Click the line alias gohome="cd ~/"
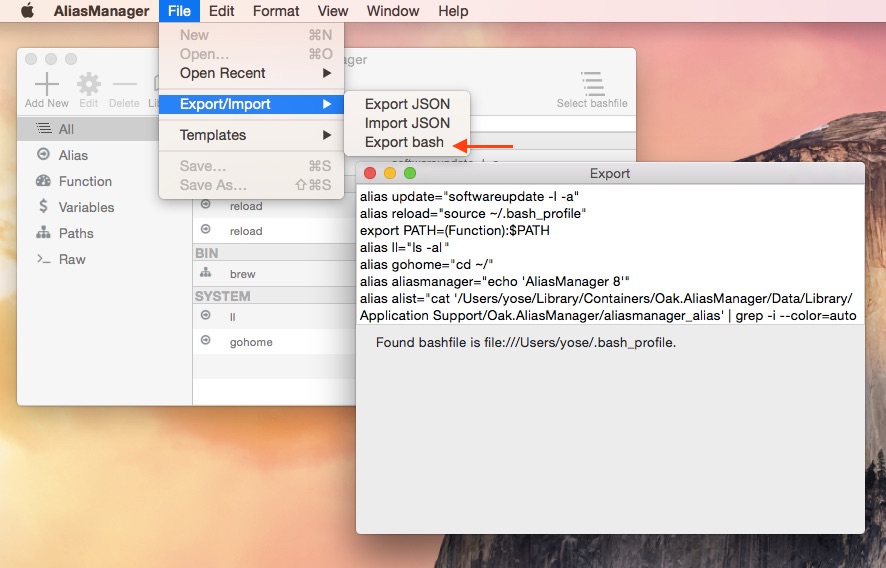This screenshot has width=886, height=568. tap(427, 265)
